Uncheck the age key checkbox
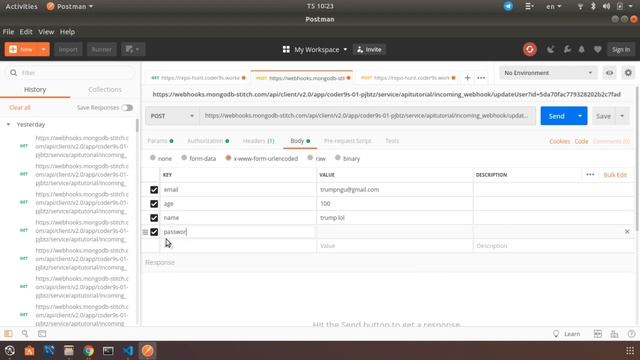Viewport: 640px width, 360px height. (154, 204)
